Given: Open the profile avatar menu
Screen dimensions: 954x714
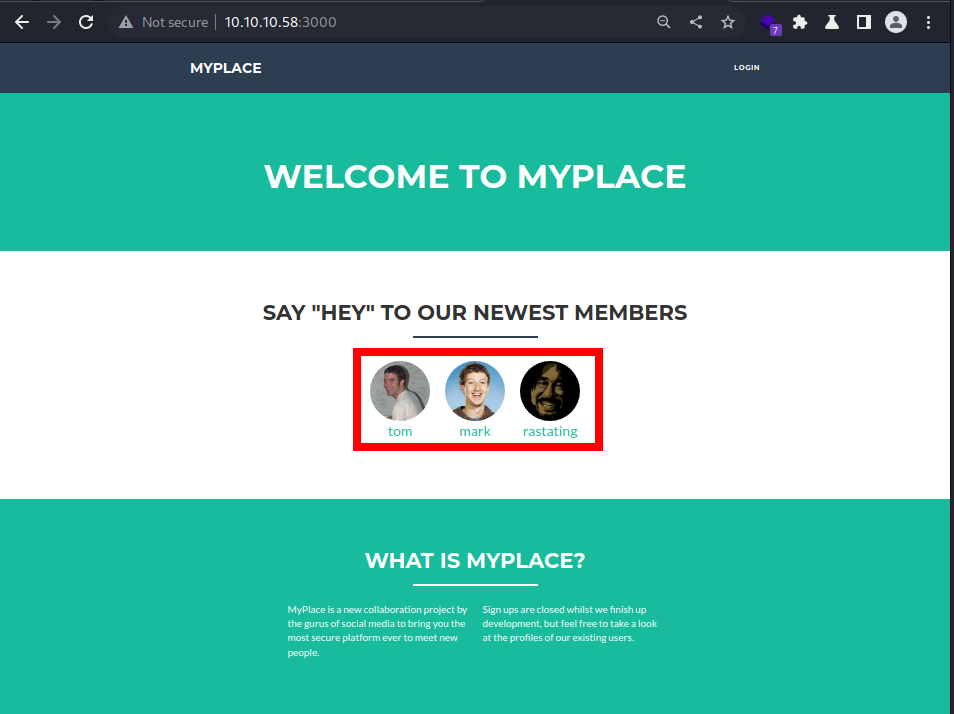Looking at the screenshot, I should (x=896, y=23).
